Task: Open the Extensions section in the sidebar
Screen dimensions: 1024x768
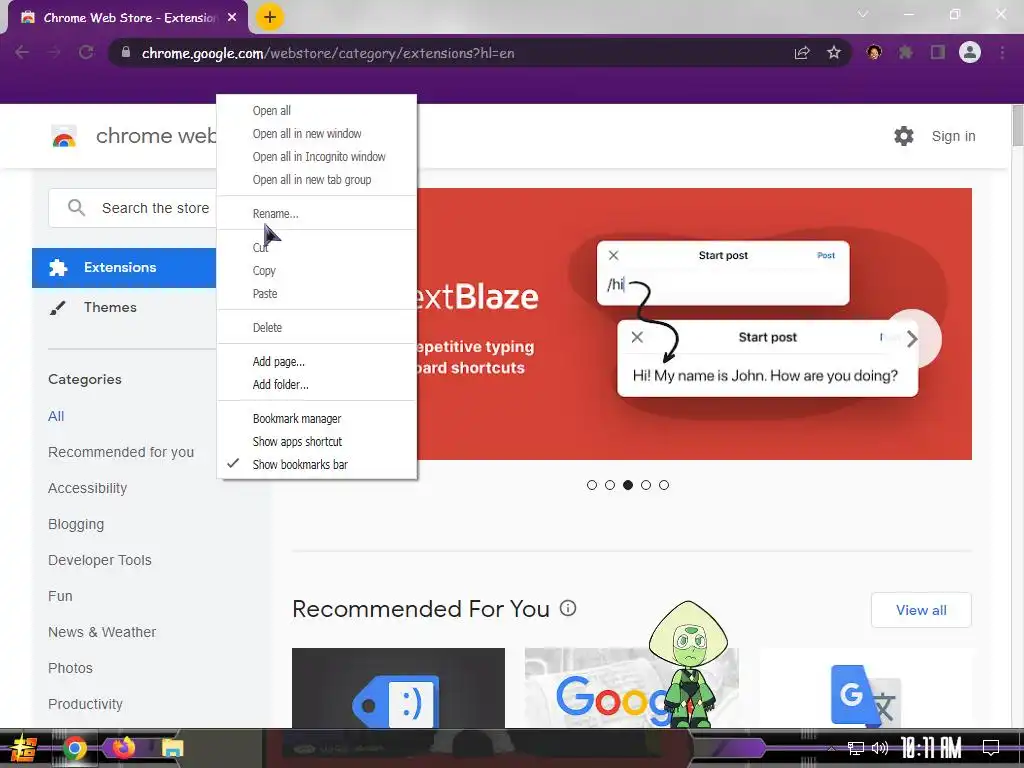Action: tap(124, 268)
